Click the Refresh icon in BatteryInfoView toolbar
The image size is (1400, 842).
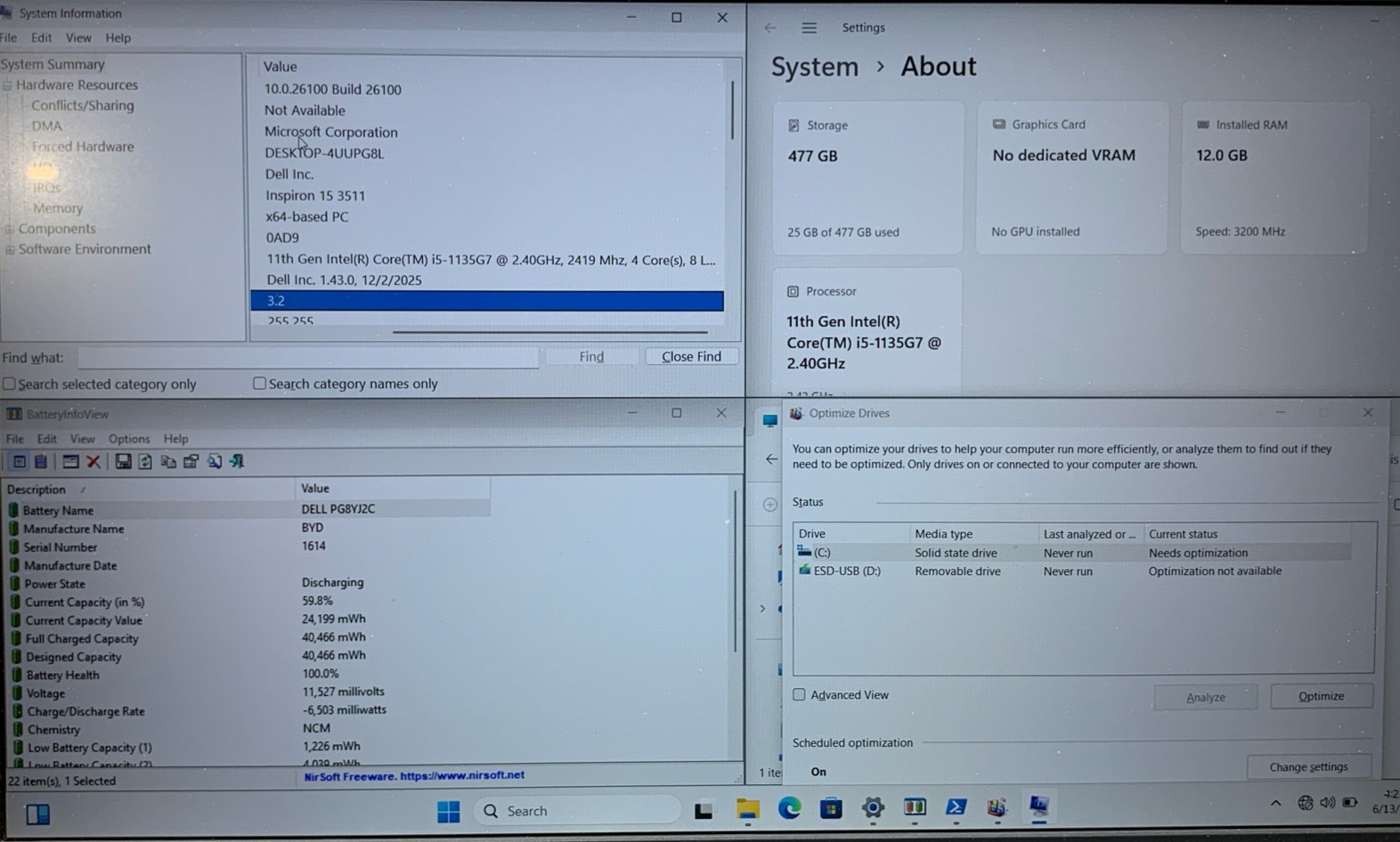point(145,461)
